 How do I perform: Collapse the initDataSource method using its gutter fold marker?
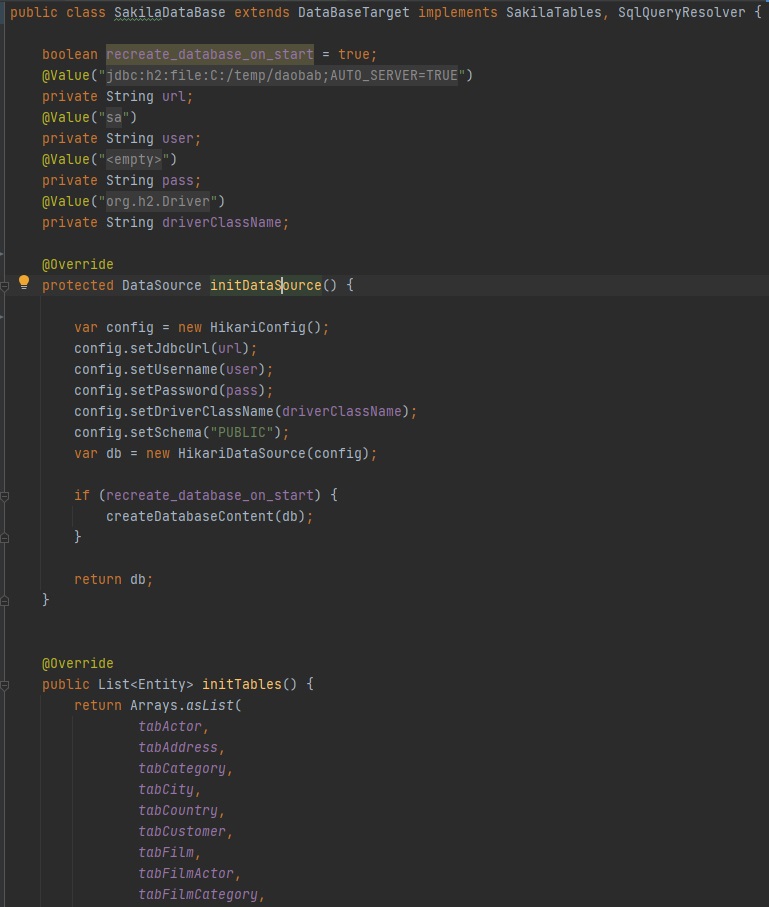pyautogui.click(x=5, y=286)
